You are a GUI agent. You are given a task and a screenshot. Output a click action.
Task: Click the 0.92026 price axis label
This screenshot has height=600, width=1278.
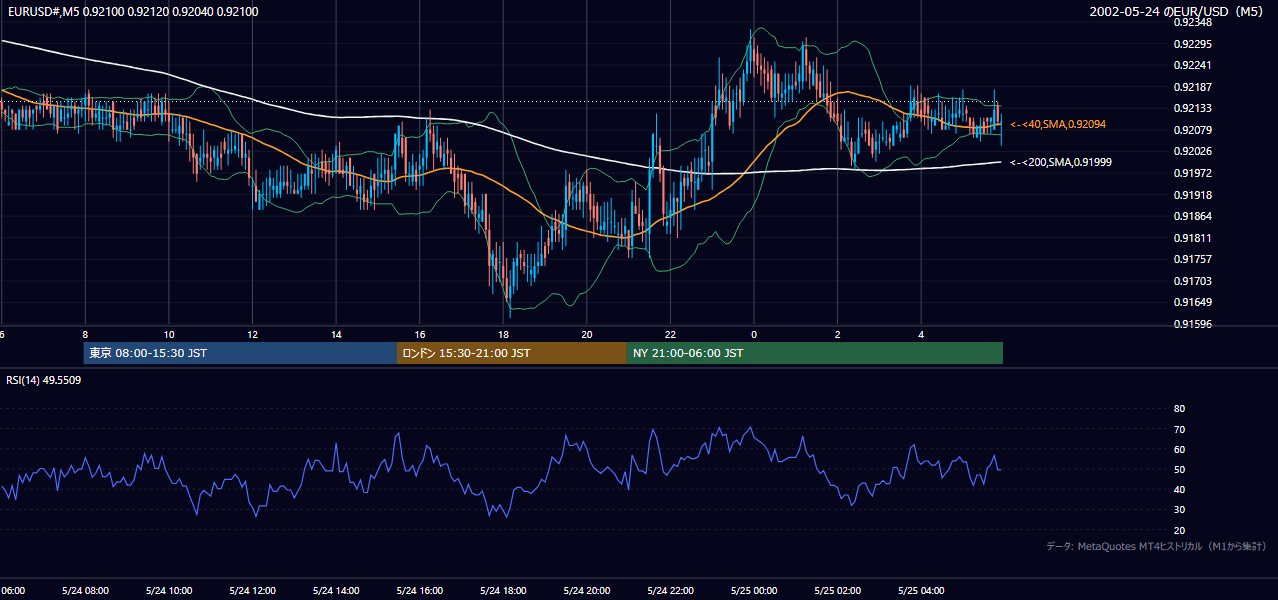[x=1194, y=151]
